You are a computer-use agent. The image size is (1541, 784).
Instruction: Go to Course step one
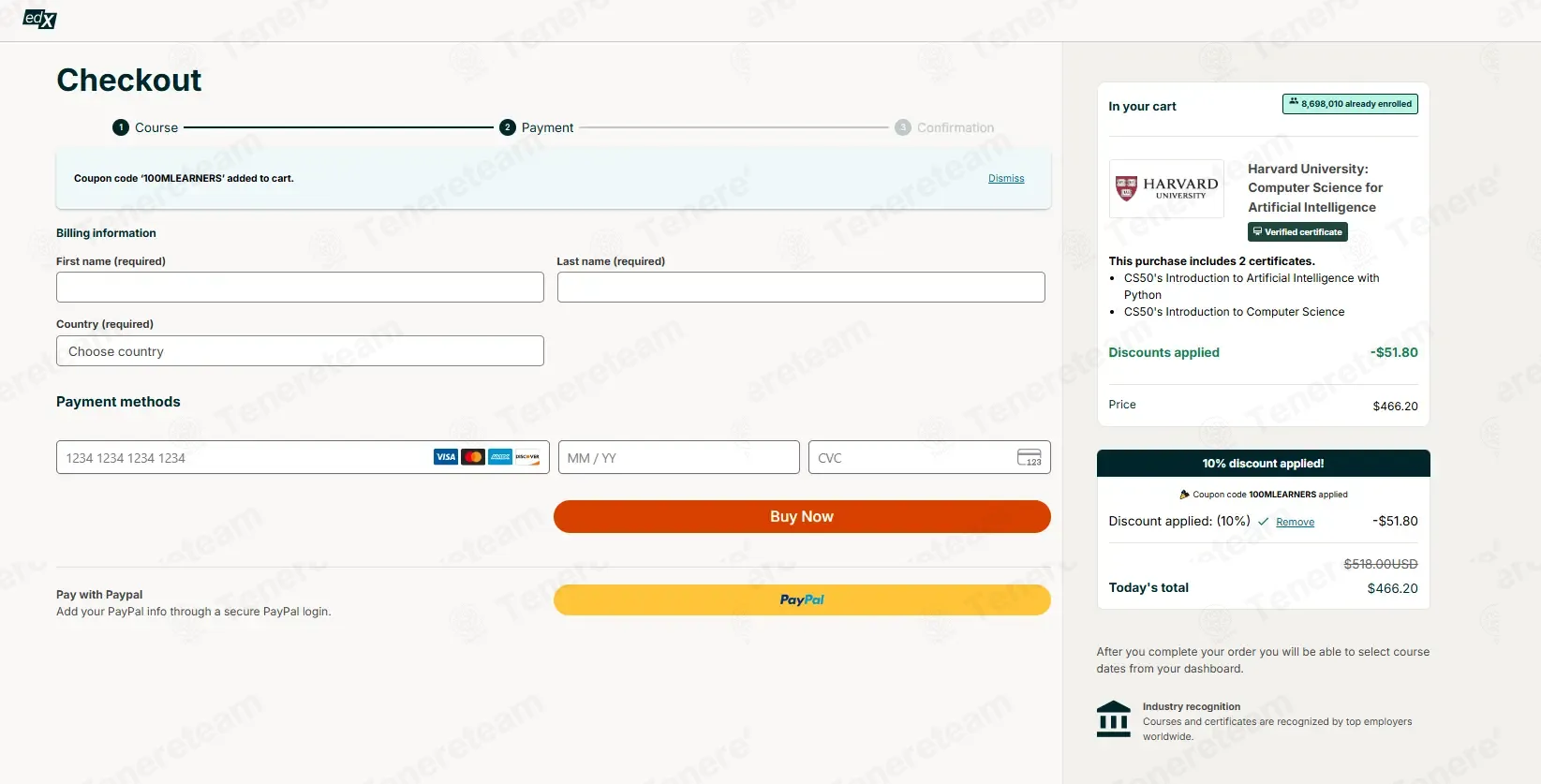pos(145,127)
